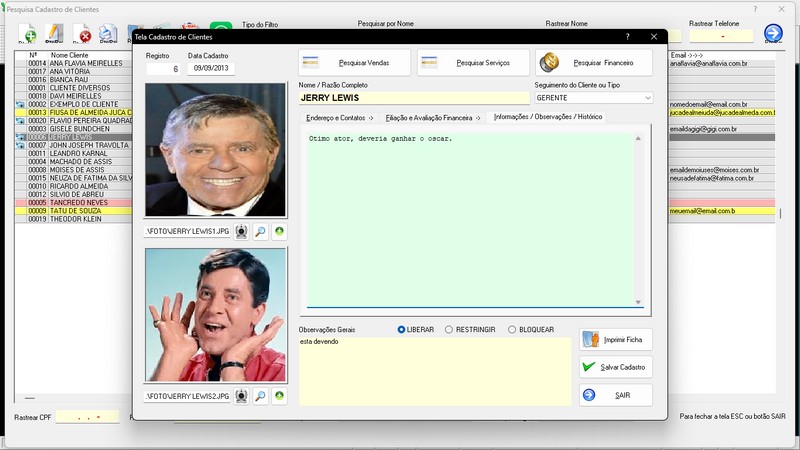
Task: Click the new client icon in background toolbar
Action: 28,34
